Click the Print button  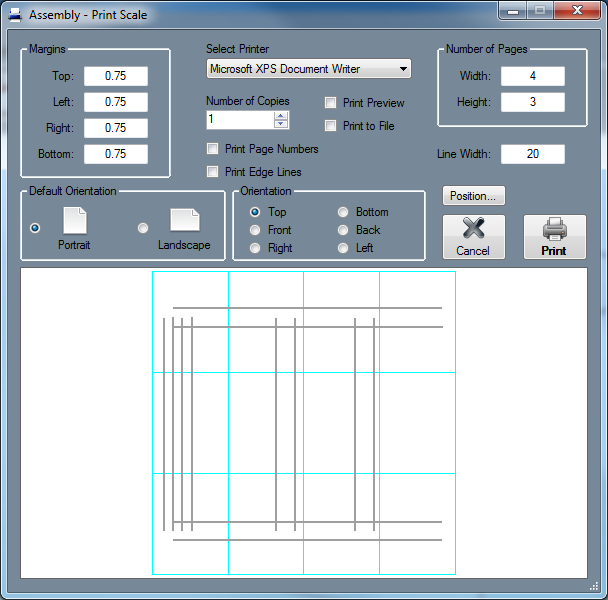(555, 237)
